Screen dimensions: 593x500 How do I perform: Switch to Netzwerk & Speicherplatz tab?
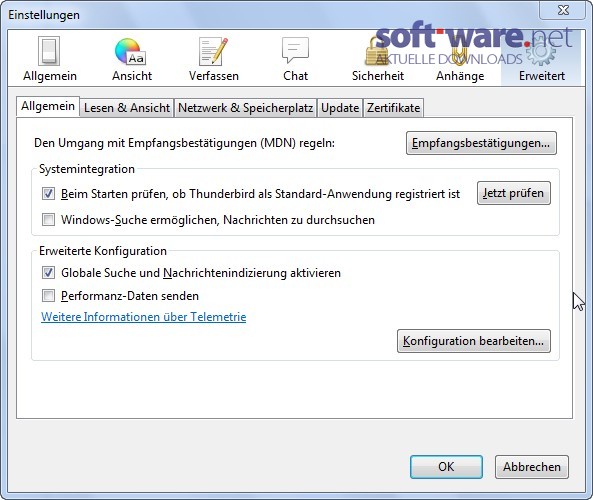(245, 108)
